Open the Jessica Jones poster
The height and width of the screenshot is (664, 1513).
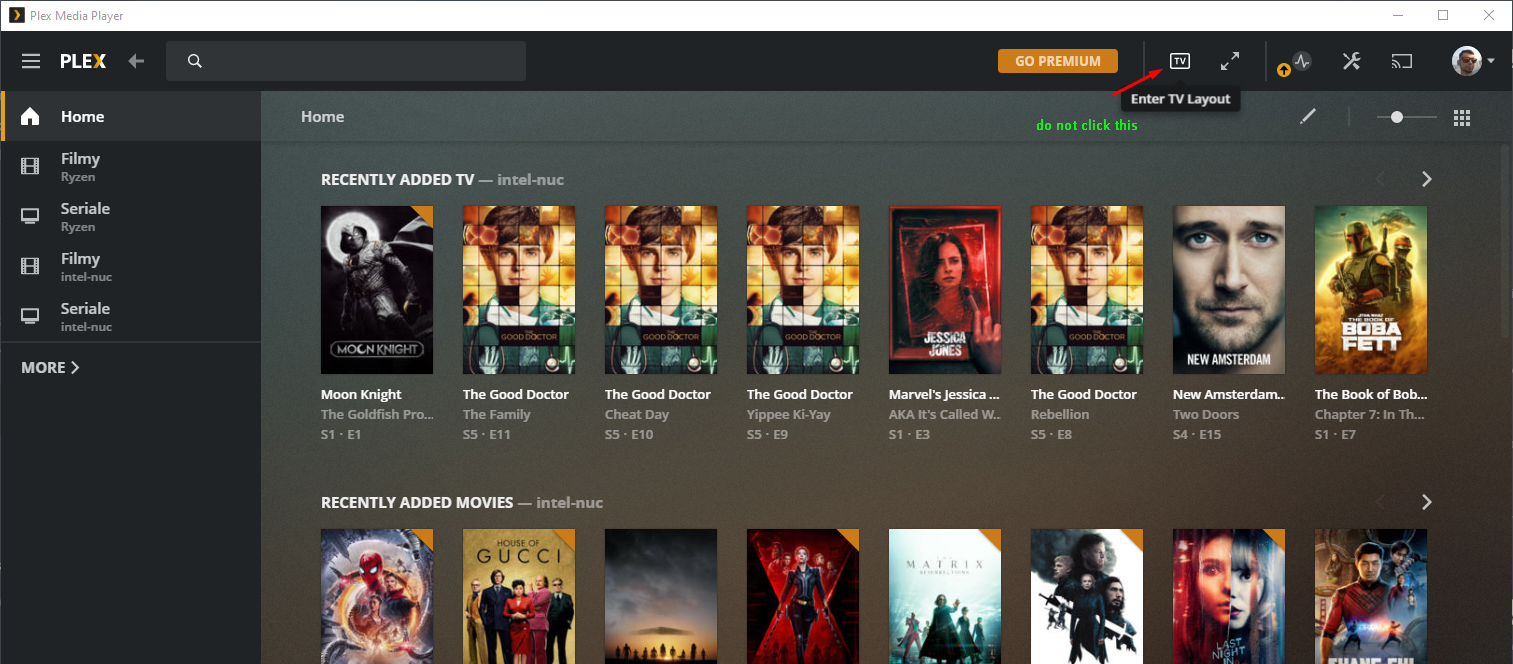pyautogui.click(x=945, y=290)
